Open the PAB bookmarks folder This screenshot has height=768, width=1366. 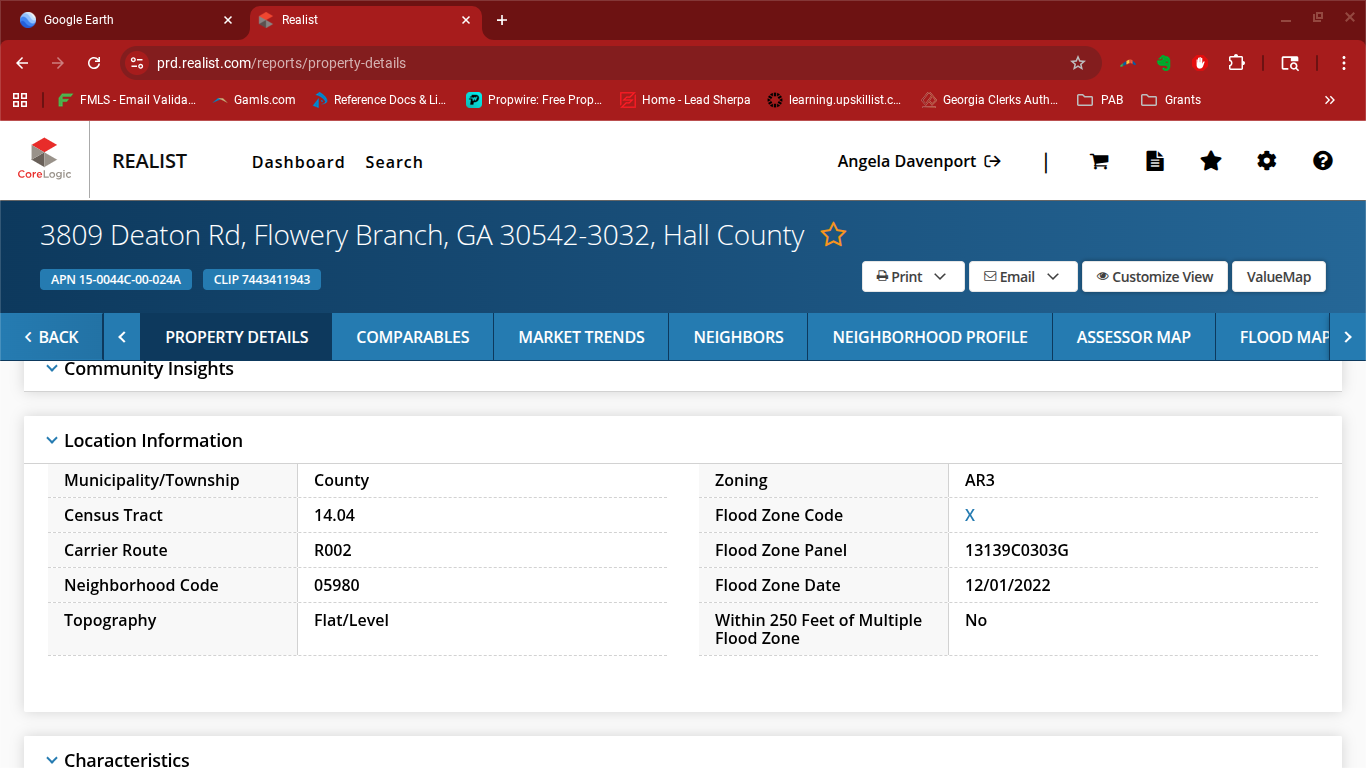click(1100, 100)
